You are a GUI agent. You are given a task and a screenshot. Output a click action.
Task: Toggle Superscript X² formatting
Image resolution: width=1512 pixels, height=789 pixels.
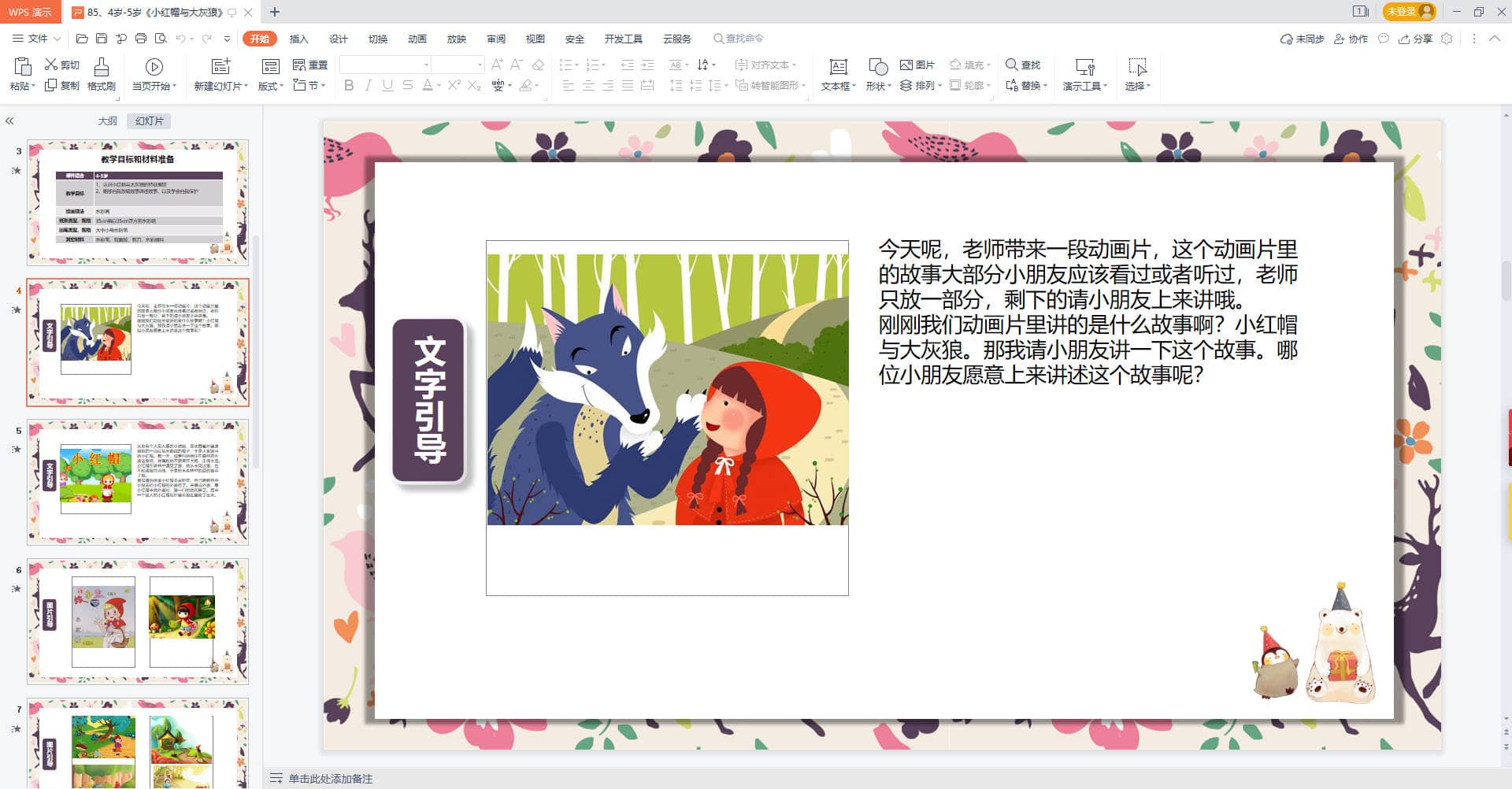[454, 85]
